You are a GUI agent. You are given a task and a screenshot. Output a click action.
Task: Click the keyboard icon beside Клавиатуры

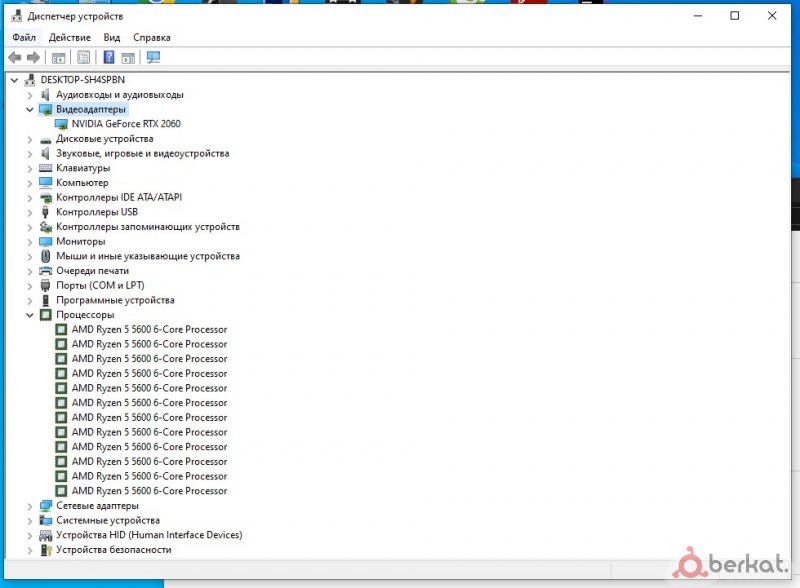45,168
